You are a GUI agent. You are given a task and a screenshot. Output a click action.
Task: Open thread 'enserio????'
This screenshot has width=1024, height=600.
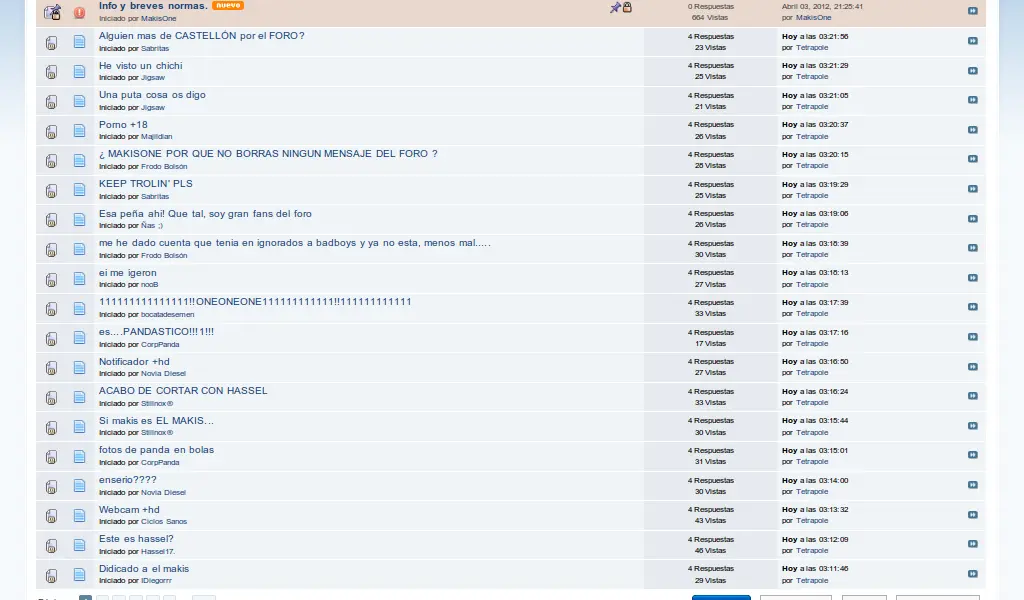[x=127, y=480]
